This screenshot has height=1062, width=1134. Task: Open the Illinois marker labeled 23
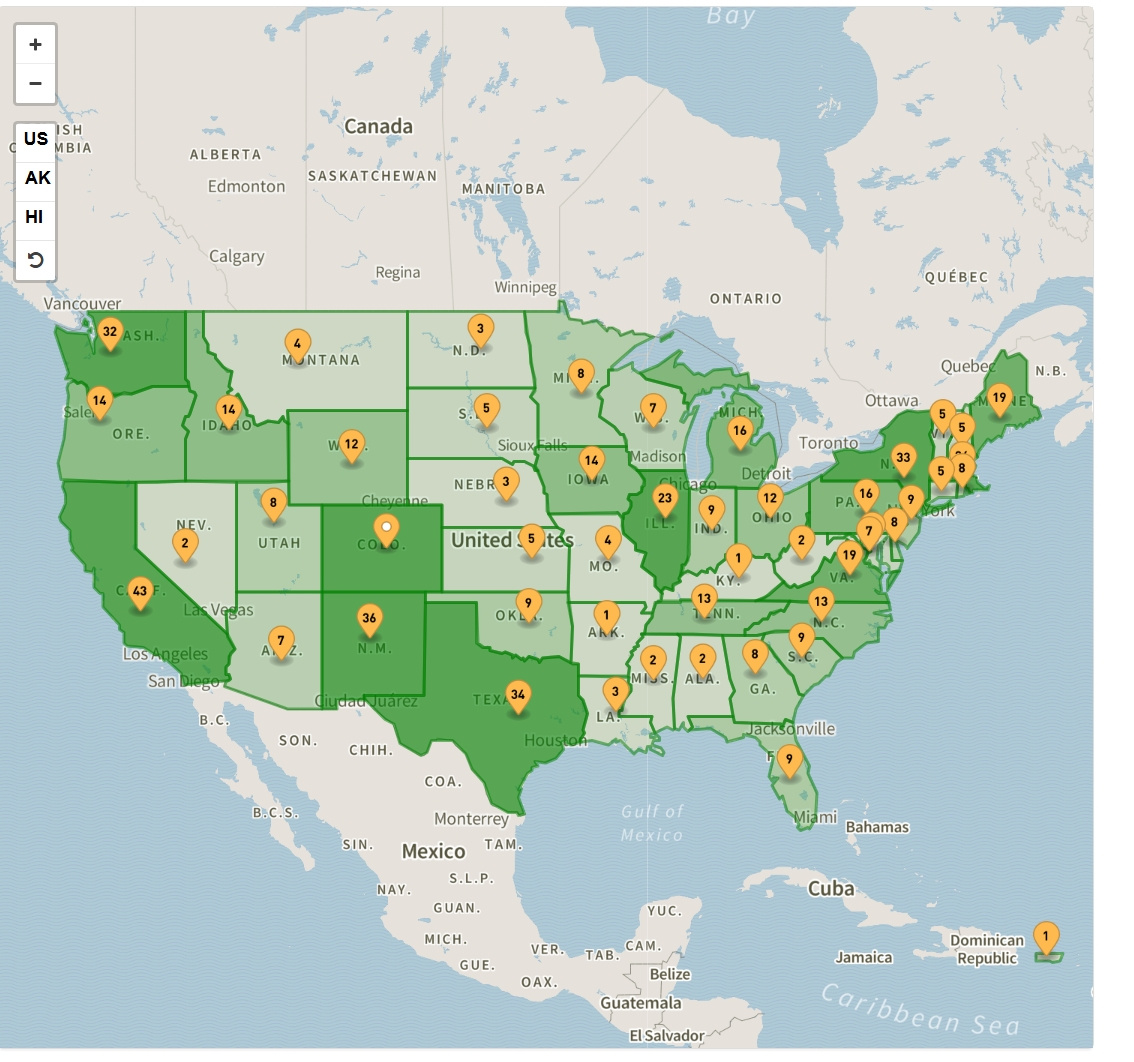(664, 499)
